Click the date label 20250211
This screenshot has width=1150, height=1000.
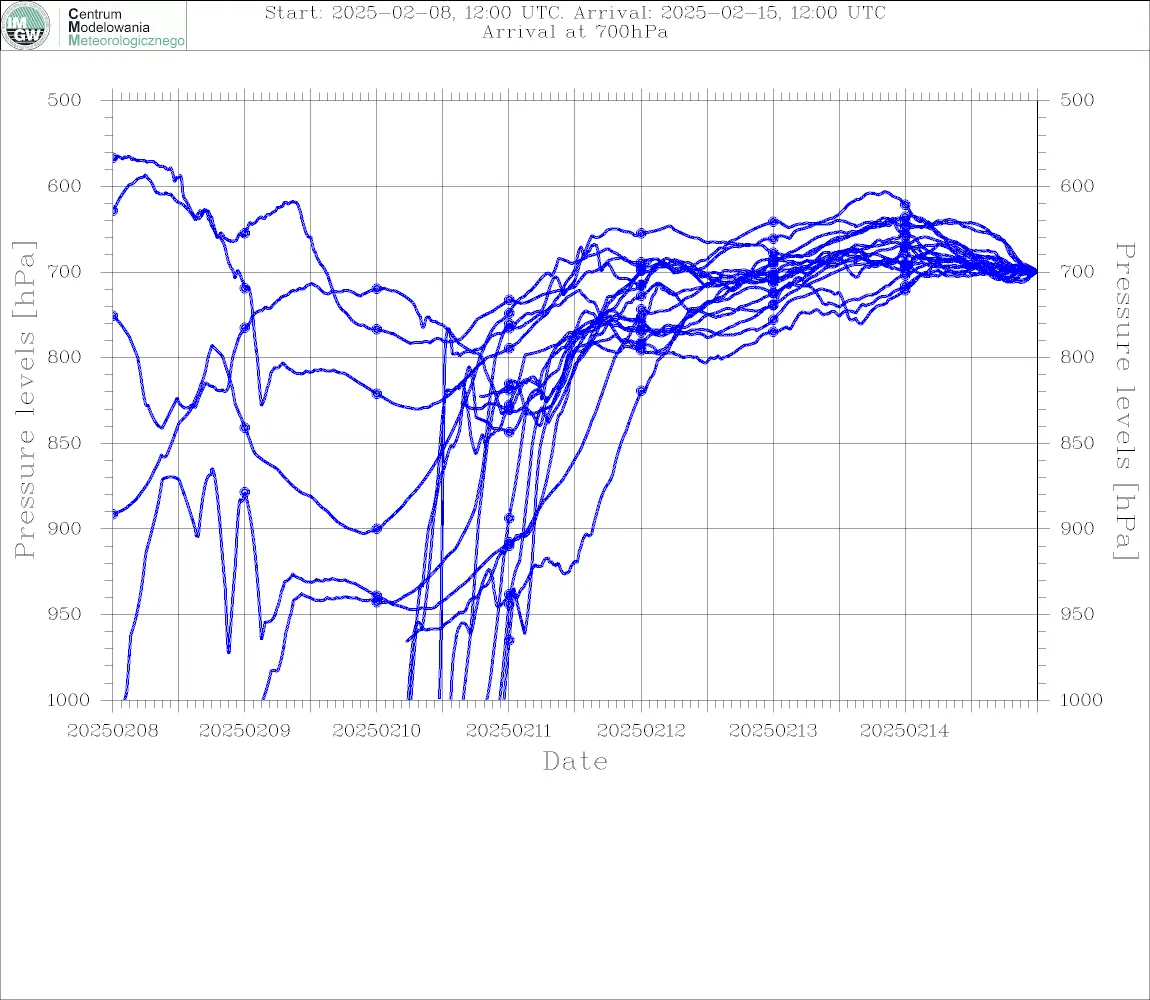coord(508,731)
